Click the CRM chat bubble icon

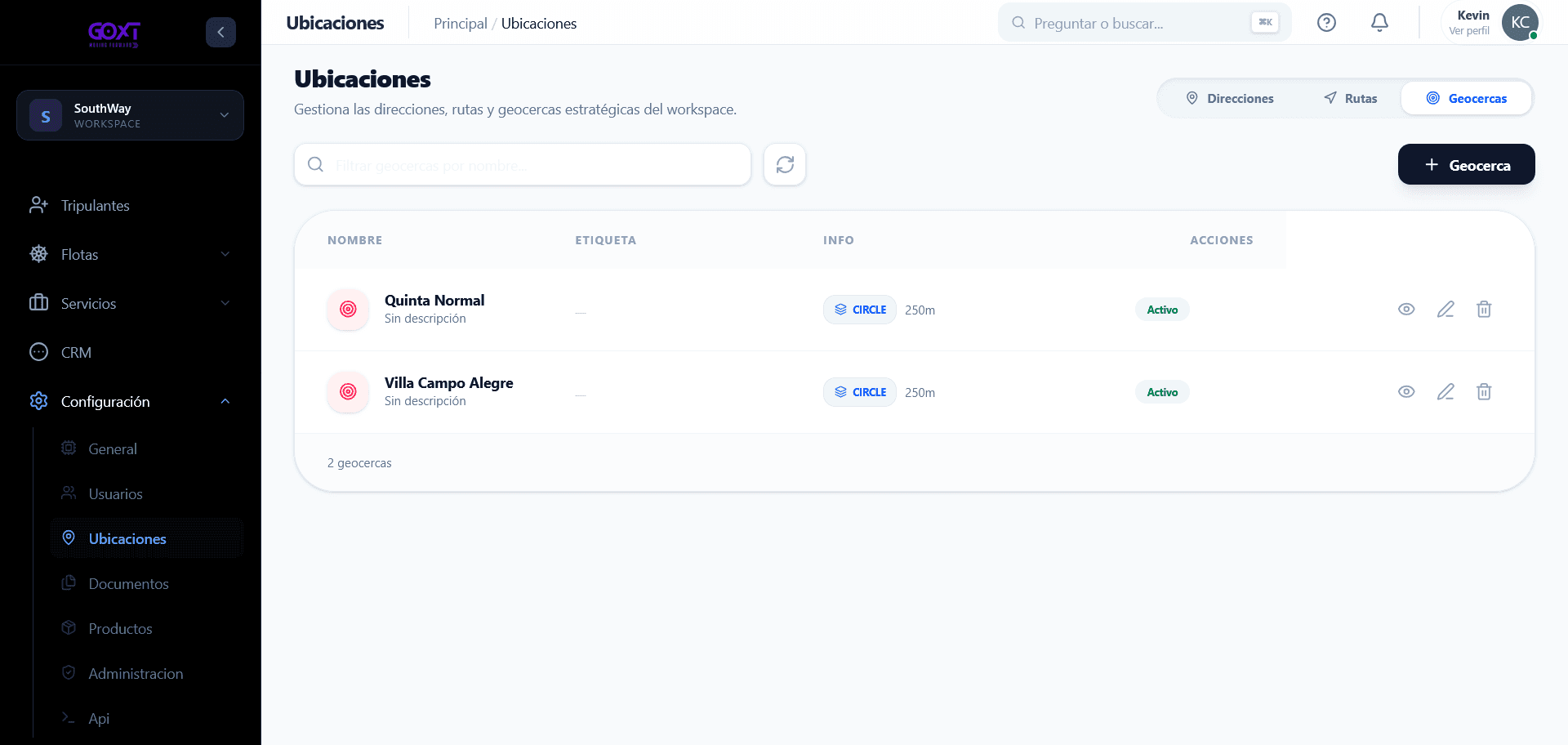click(x=38, y=352)
